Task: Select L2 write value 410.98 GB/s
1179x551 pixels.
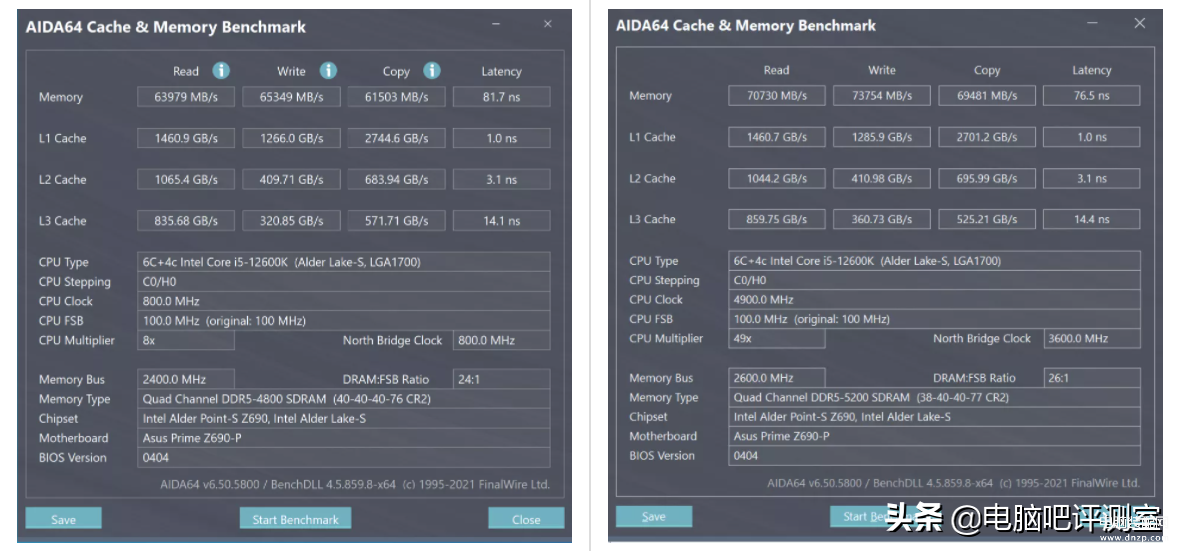Action: [x=882, y=178]
